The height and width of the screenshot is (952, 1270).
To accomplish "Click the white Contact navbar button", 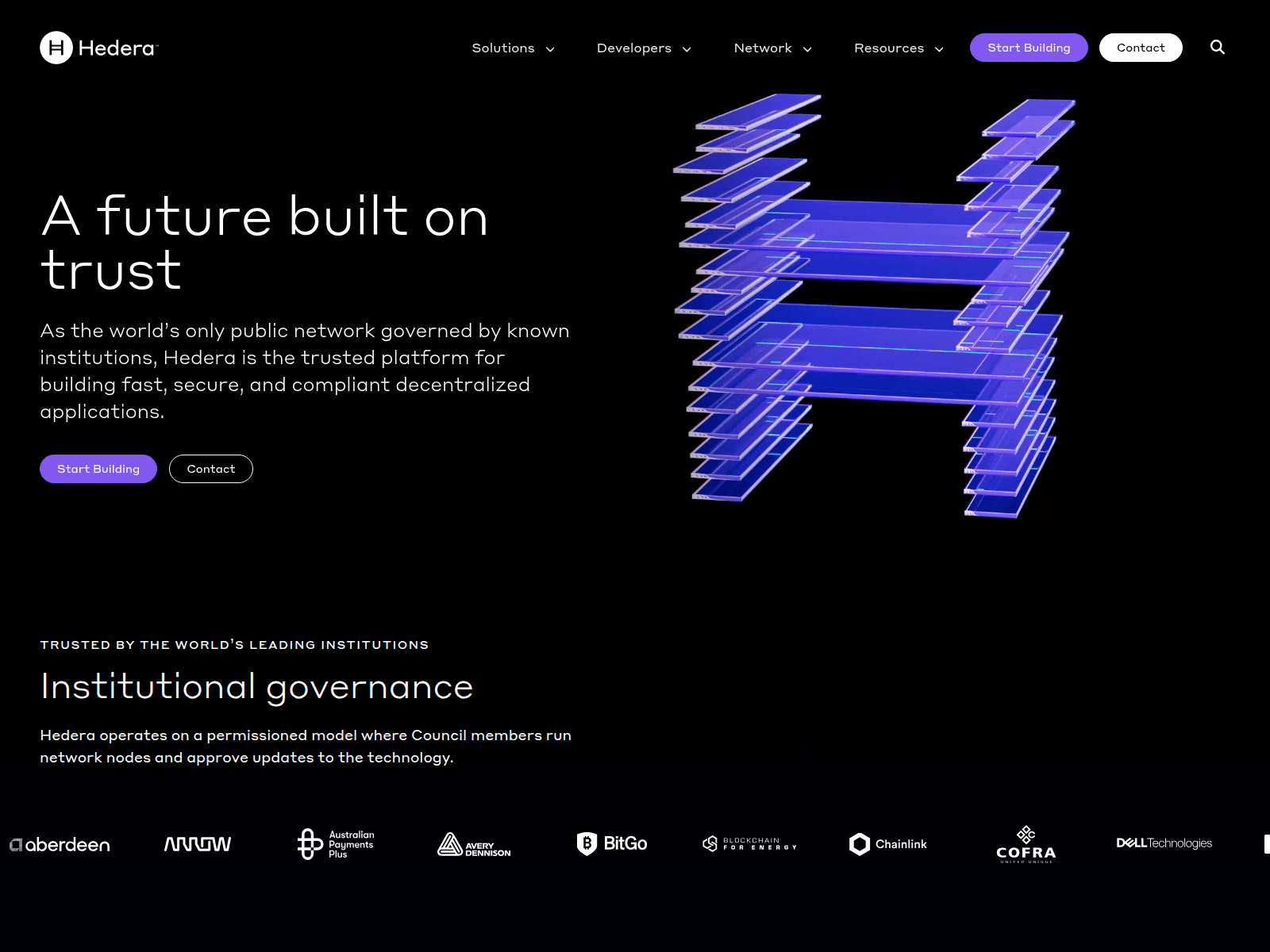I will pyautogui.click(x=1141, y=48).
